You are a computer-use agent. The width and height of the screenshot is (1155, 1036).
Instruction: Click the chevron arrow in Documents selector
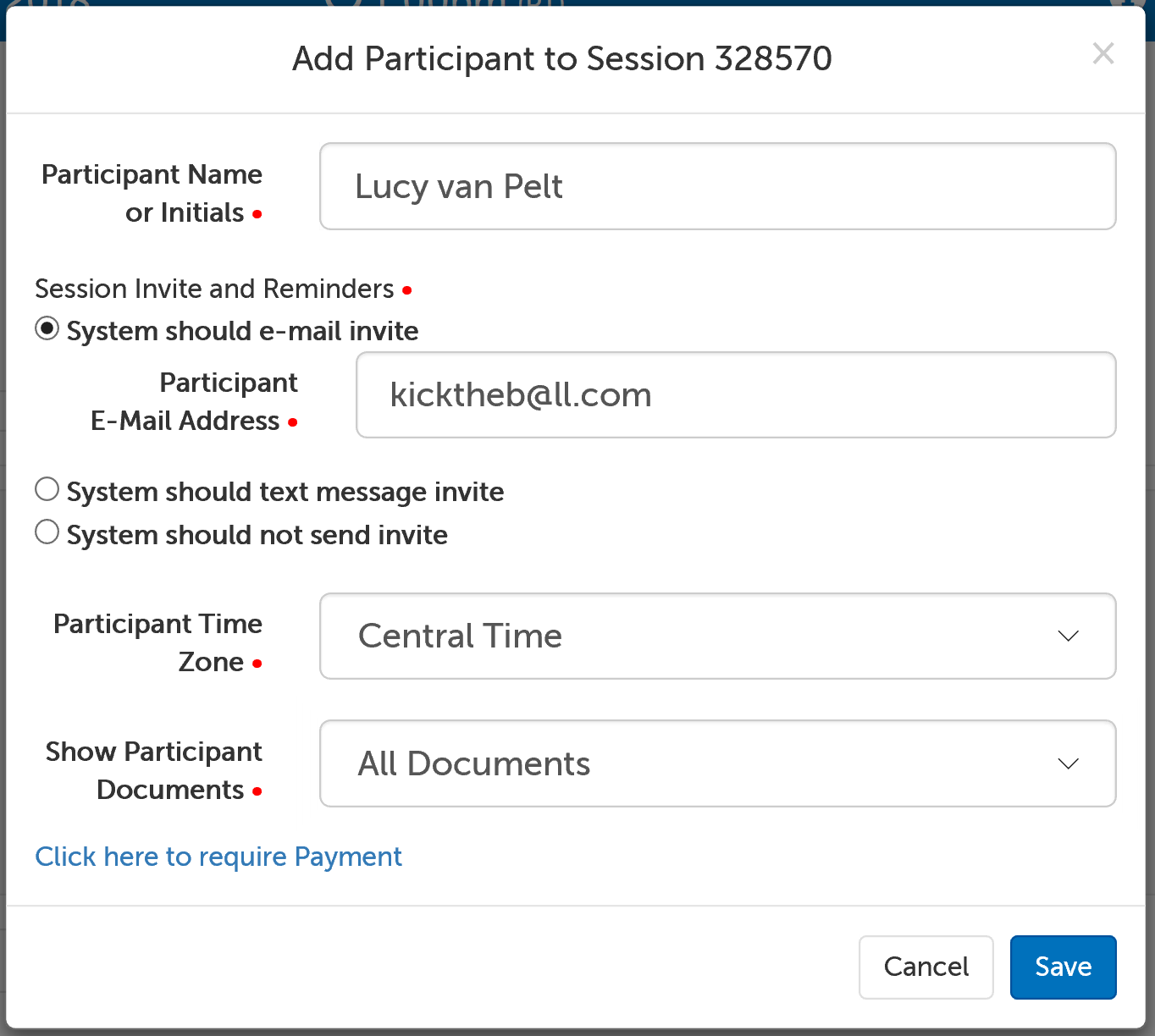click(x=1068, y=763)
